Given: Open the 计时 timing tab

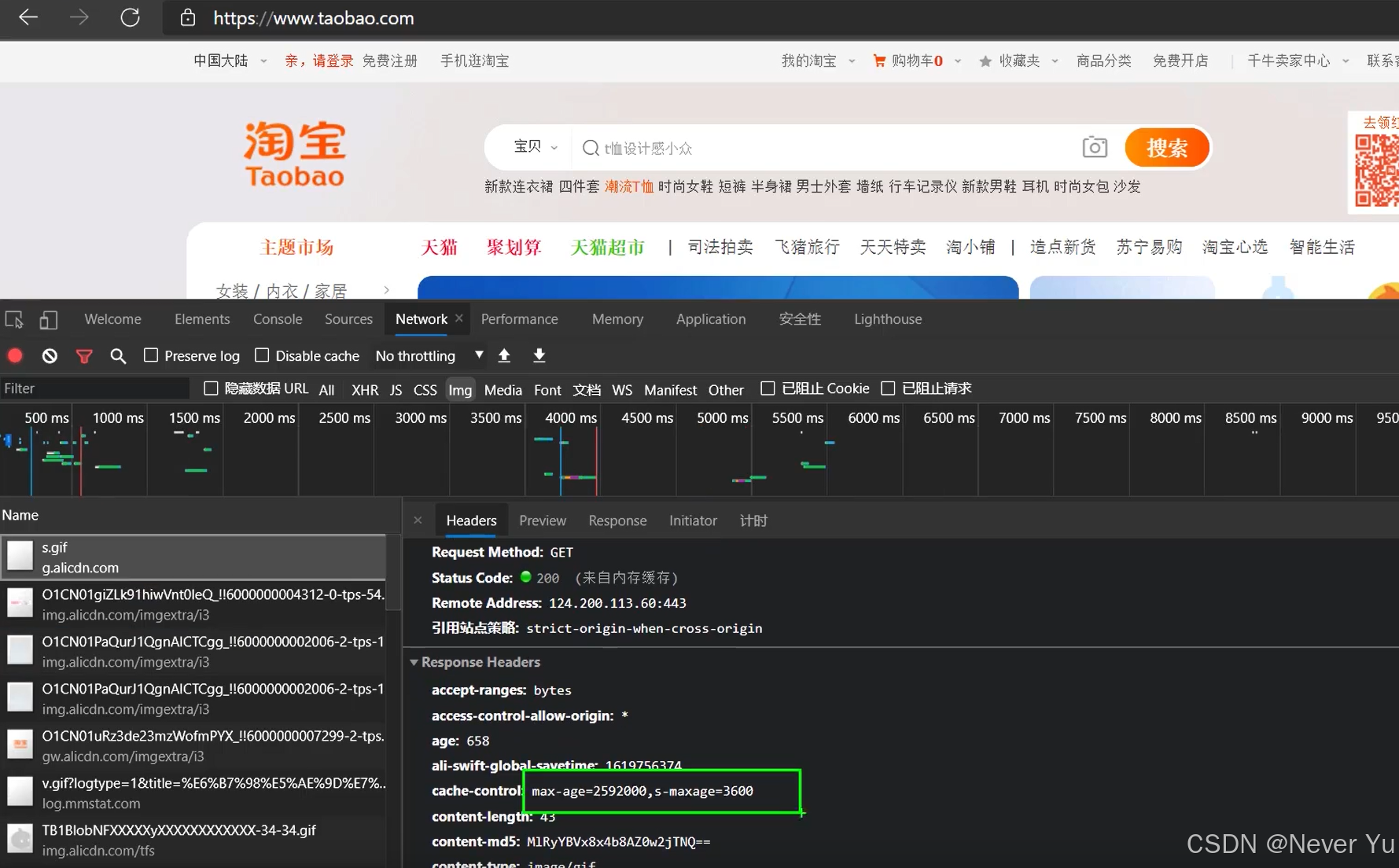Looking at the screenshot, I should pyautogui.click(x=753, y=520).
